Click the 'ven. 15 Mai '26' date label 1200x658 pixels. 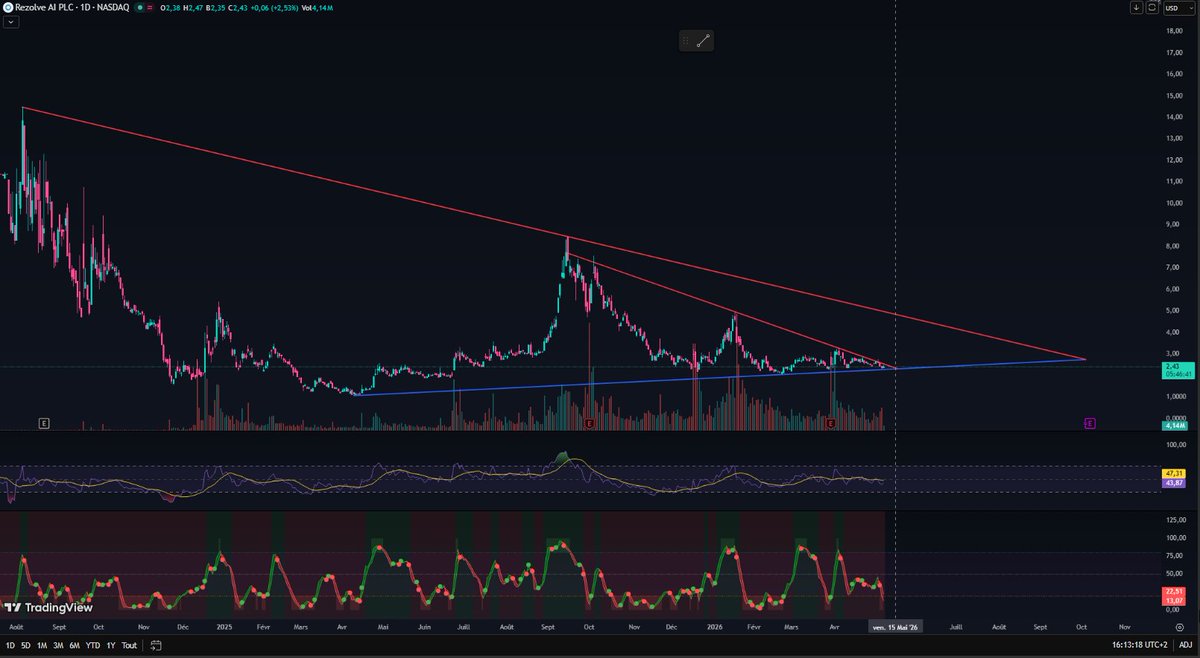coord(894,625)
